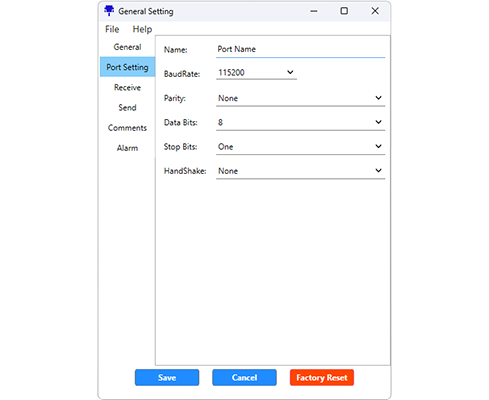Click the Cancel button

pyautogui.click(x=244, y=377)
